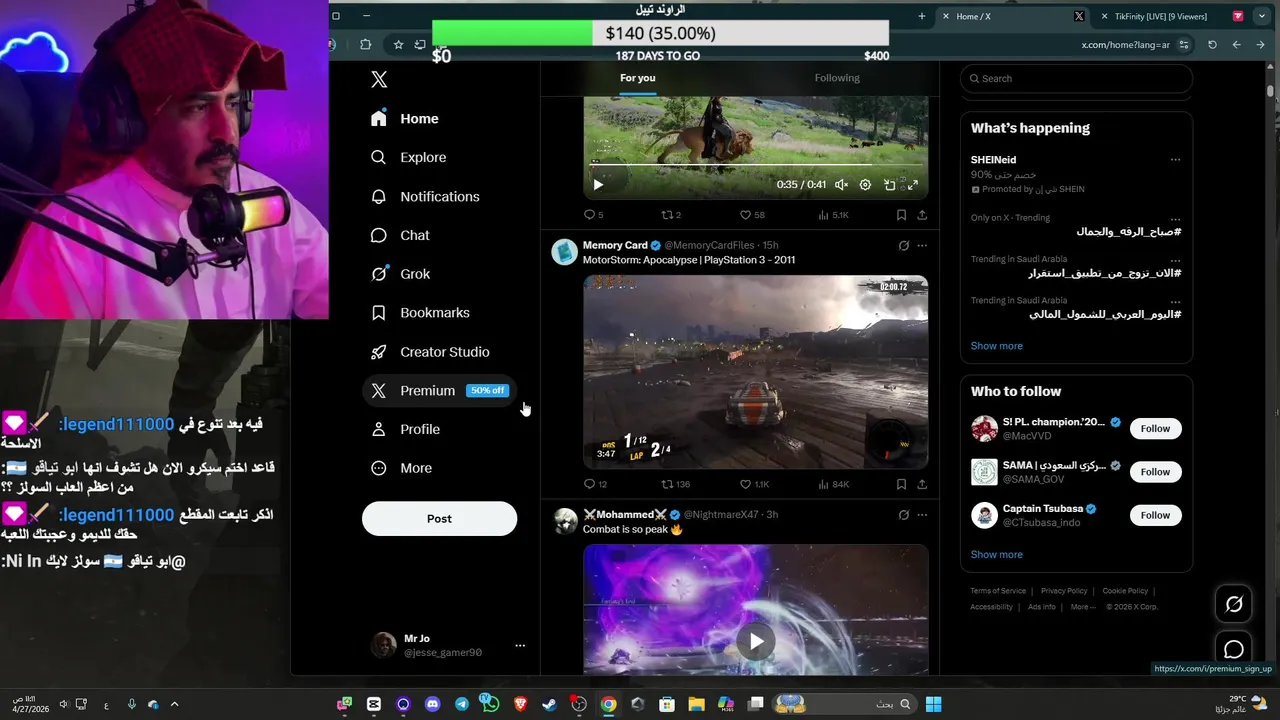1280x720 pixels.
Task: Show more in Who to follow
Action: tap(996, 554)
